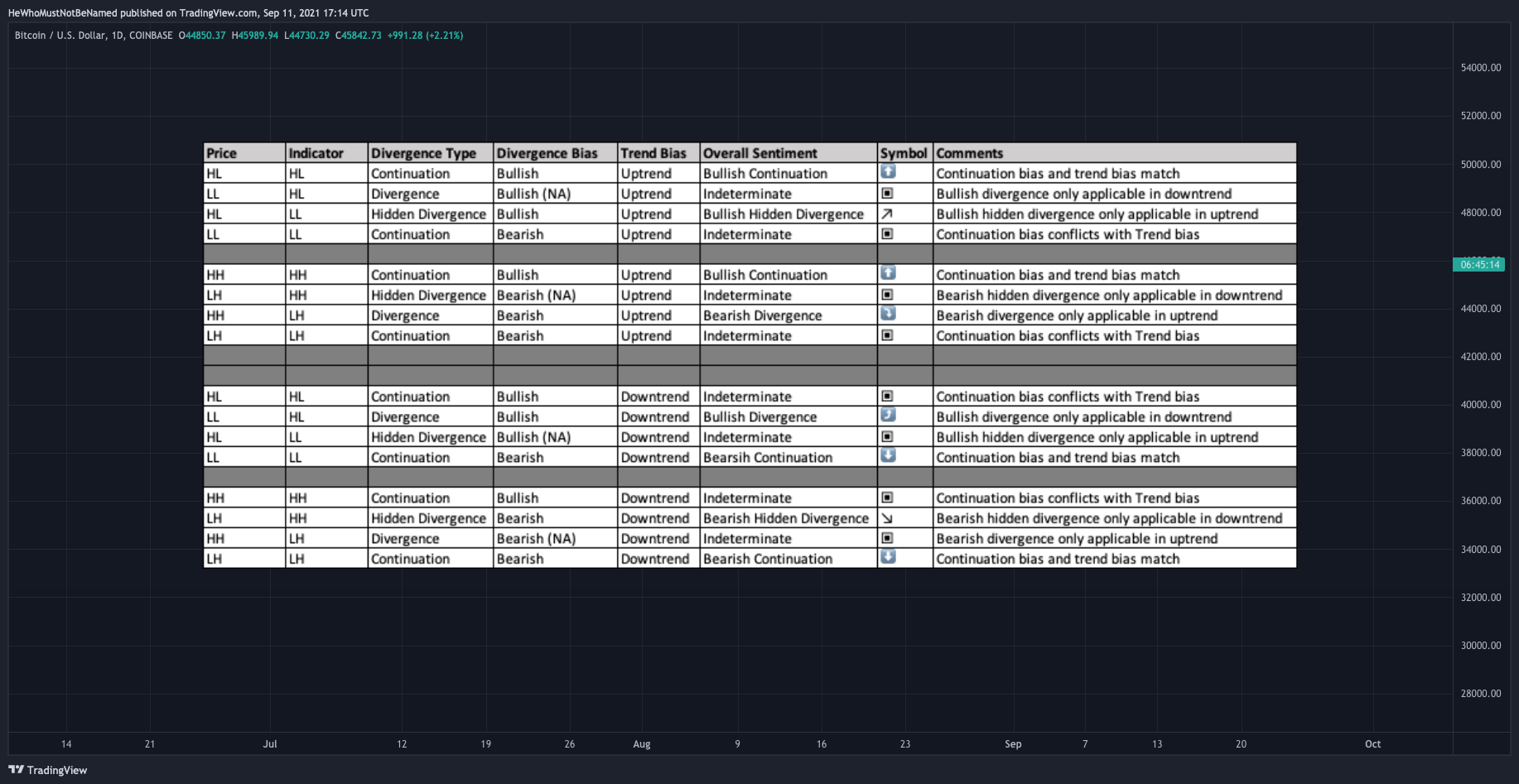The height and width of the screenshot is (784, 1519).
Task: Click the 'Oct' label on the time axis
Action: 1373,744
